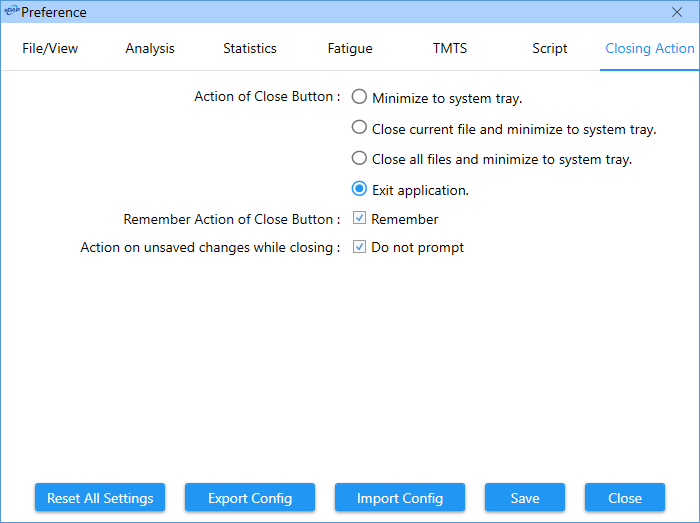Select Minimize to system tray option
Viewport: 700px width, 523px height.
[359, 97]
